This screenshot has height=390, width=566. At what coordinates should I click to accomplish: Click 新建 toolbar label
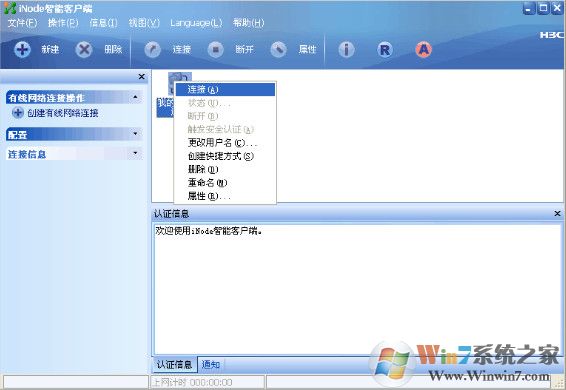[50, 49]
